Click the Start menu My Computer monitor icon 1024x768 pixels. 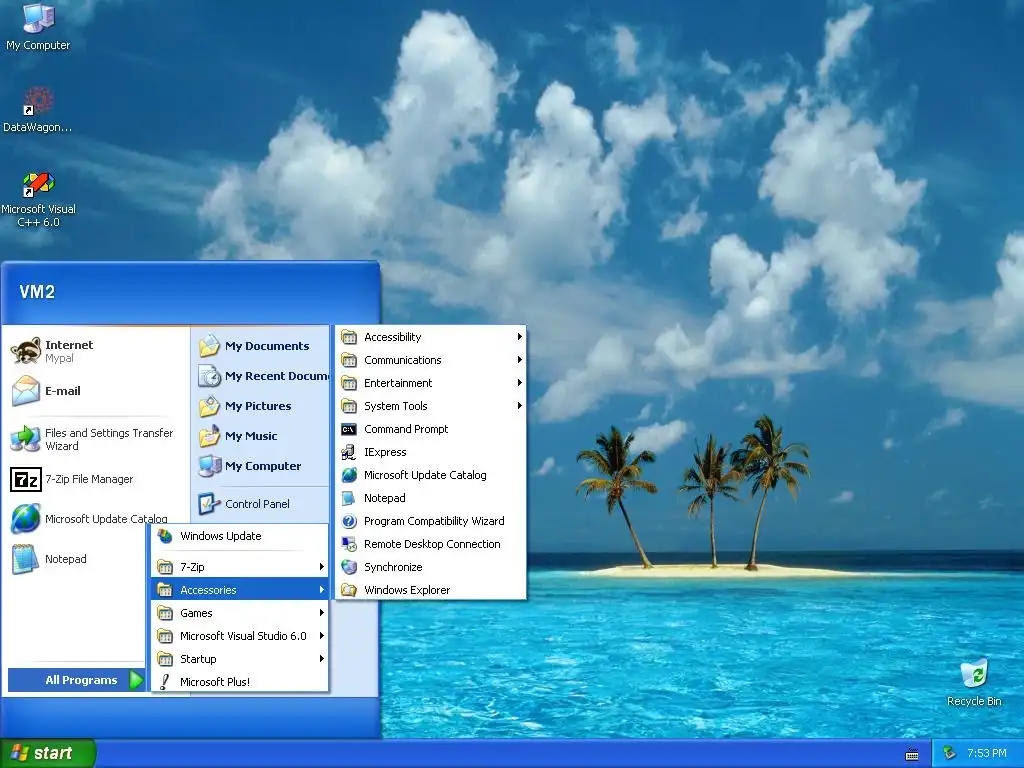click(x=210, y=466)
